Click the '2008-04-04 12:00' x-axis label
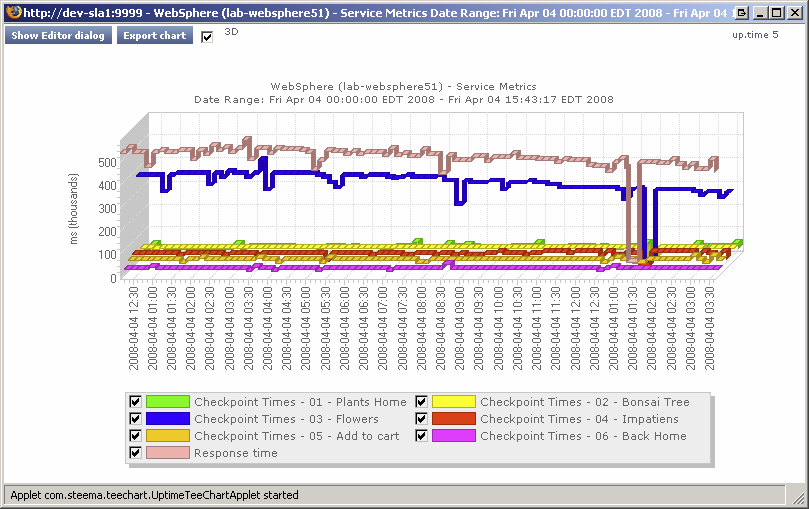Image resolution: width=809 pixels, height=509 pixels. click(575, 329)
